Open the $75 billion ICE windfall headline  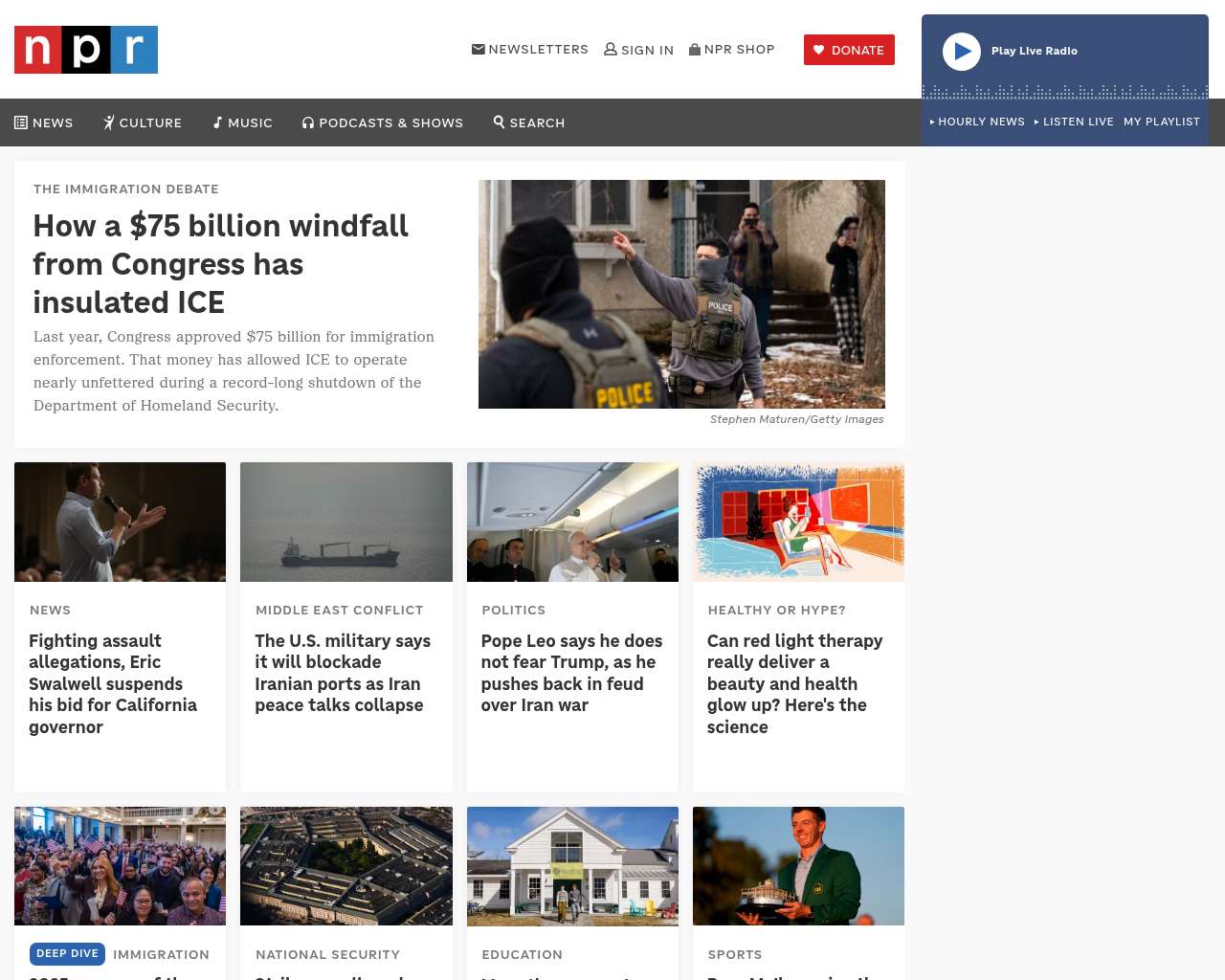click(x=221, y=263)
